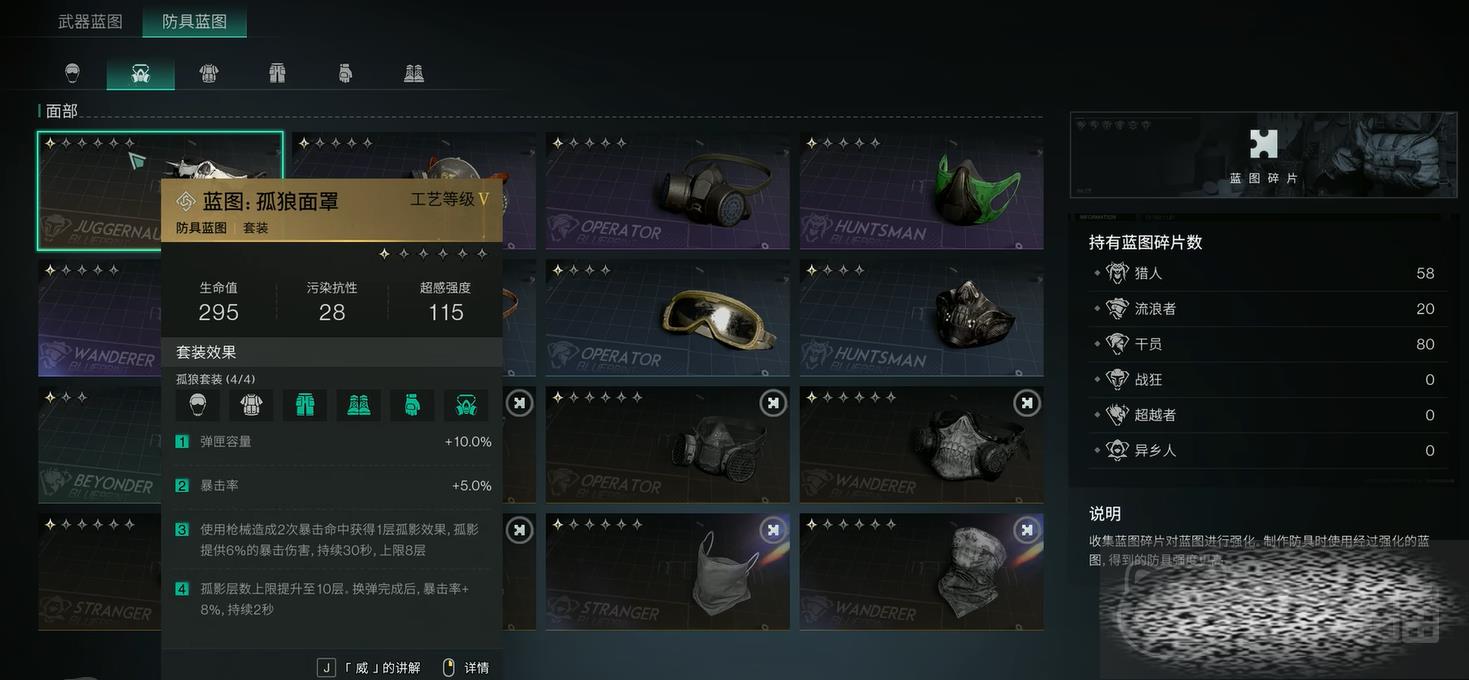1469x680 pixels.
Task: Select the Operator goggles blueprint card
Action: pyautogui.click(x=667, y=318)
